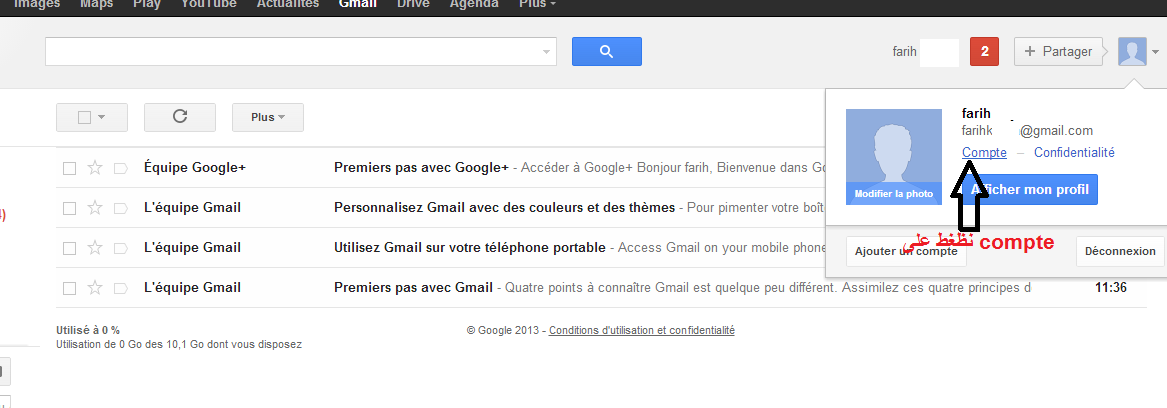
Task: Expand the Plus actions dropdown in toolbar
Action: (x=267, y=117)
